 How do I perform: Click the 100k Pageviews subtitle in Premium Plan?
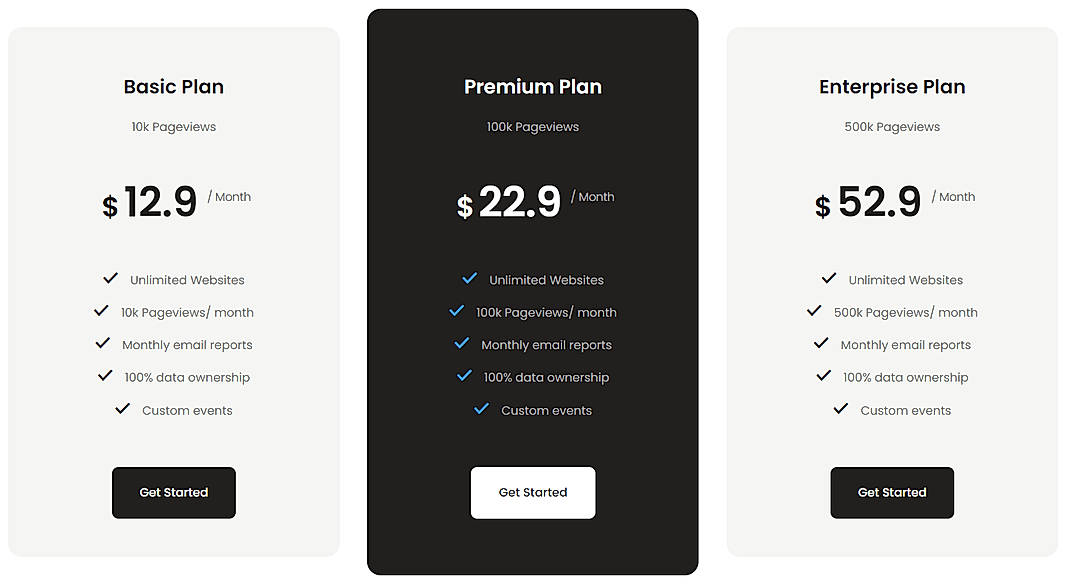533,126
